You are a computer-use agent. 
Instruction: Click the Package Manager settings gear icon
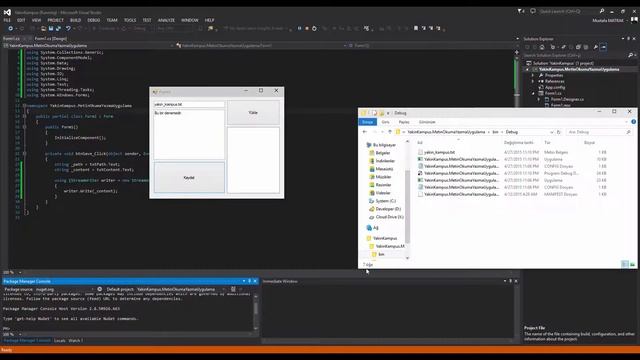(x=100, y=289)
